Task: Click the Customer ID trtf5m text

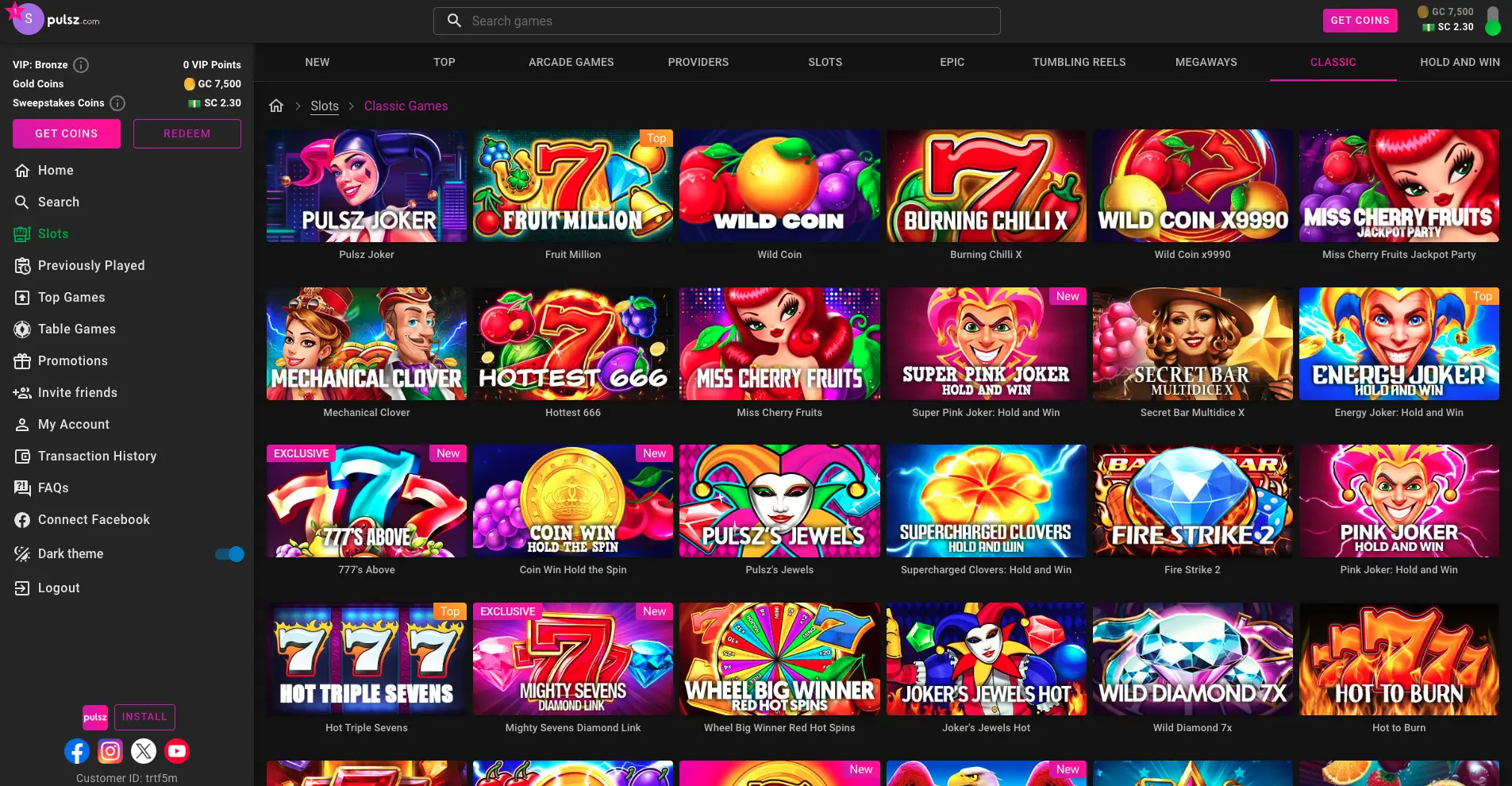Action: [x=127, y=778]
